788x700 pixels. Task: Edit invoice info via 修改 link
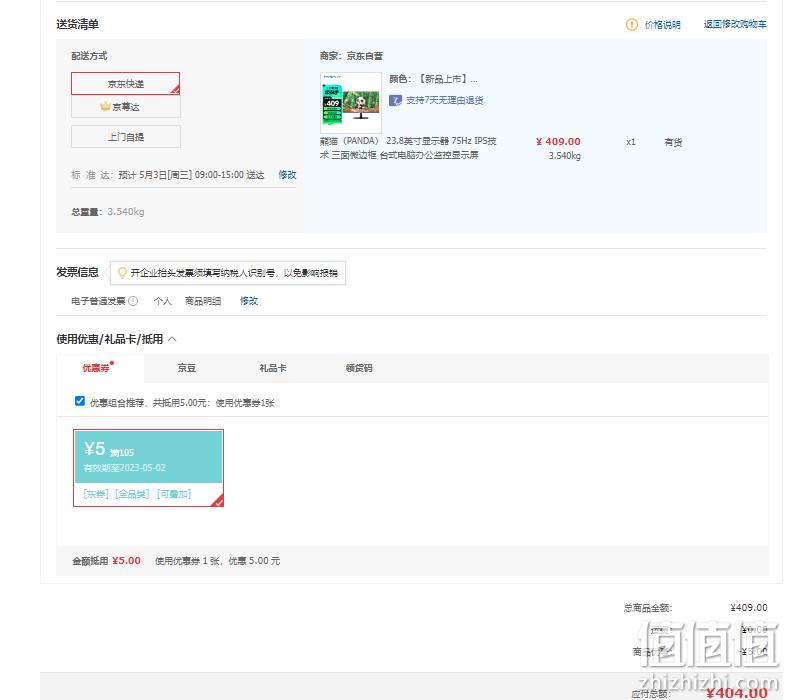click(x=249, y=301)
